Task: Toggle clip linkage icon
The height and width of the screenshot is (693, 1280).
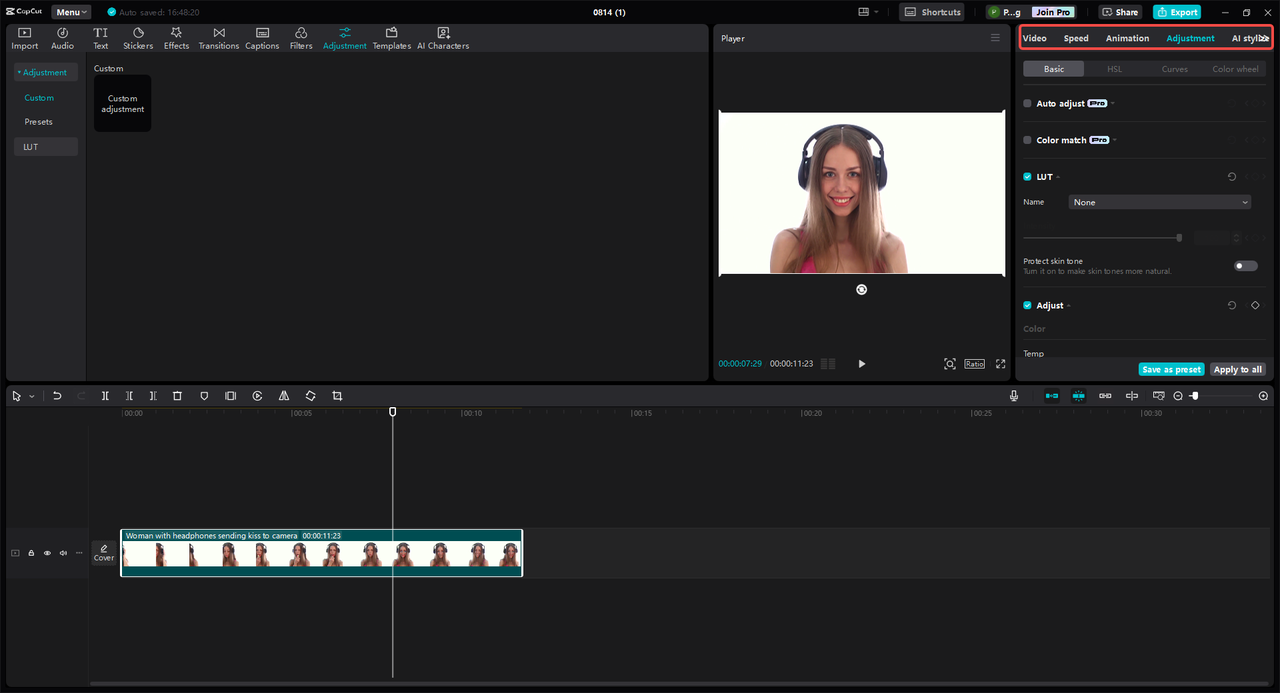Action: (x=1105, y=396)
